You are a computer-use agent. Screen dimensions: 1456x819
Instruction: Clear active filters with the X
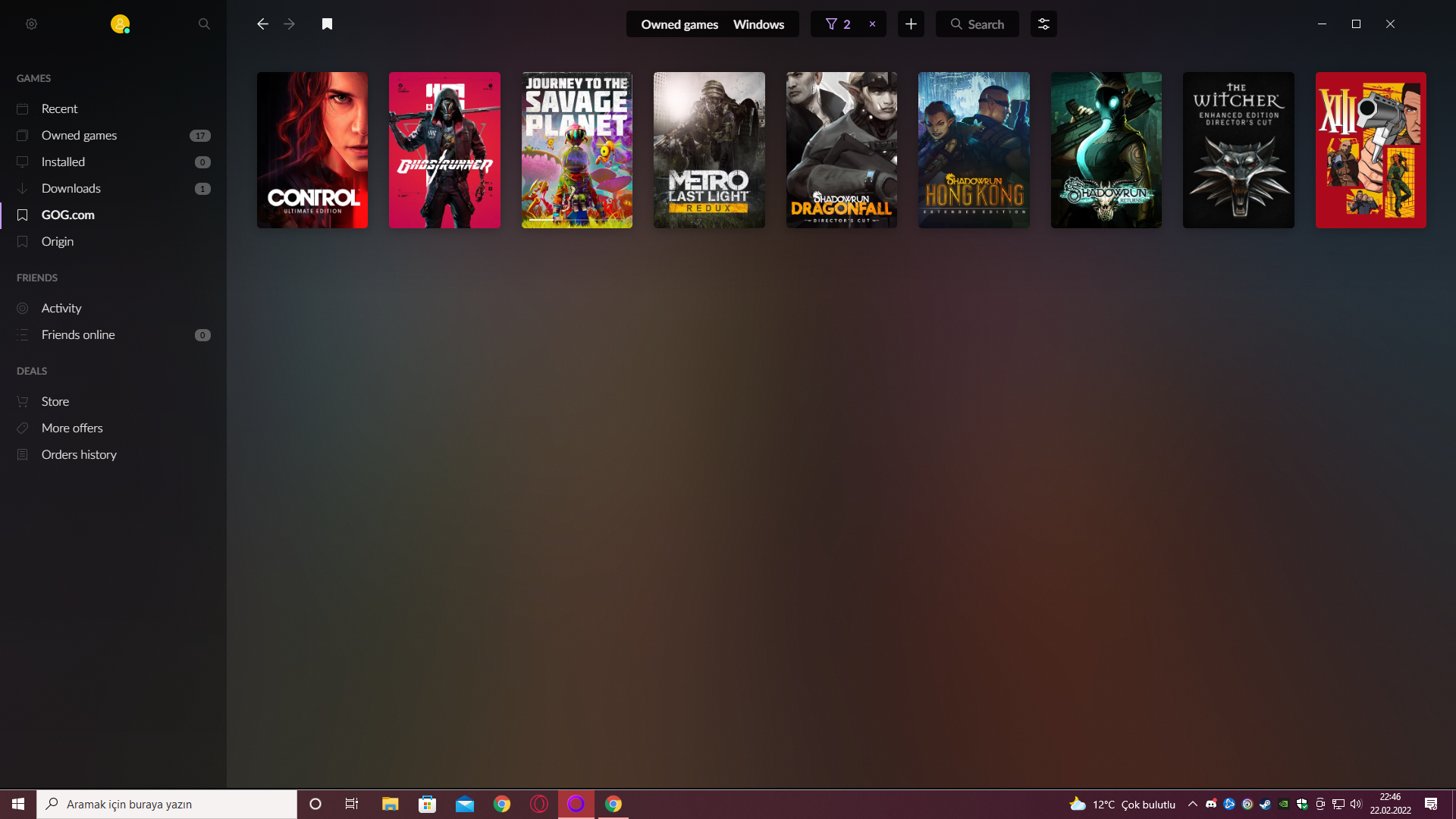click(872, 24)
